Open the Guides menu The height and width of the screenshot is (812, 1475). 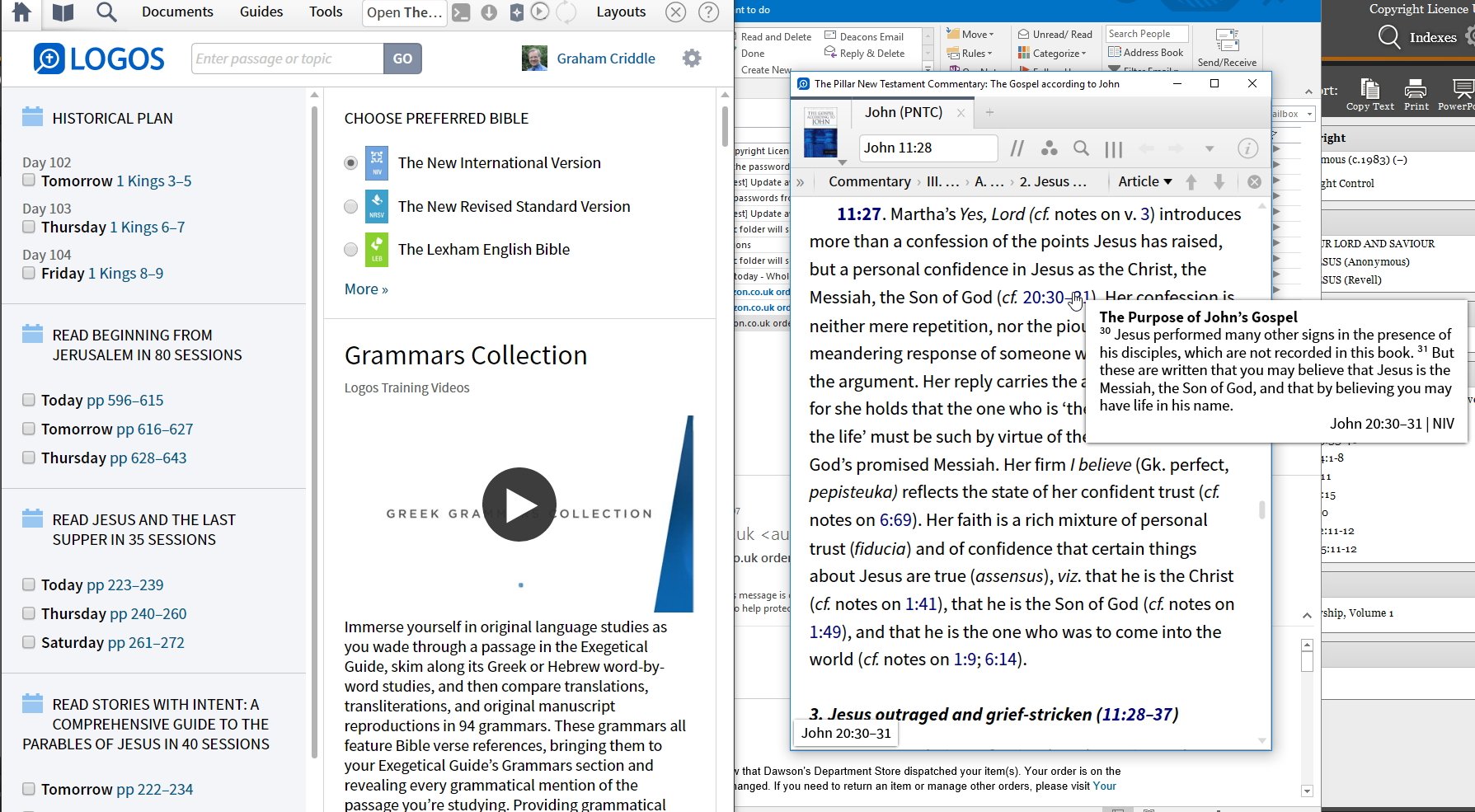coord(261,12)
